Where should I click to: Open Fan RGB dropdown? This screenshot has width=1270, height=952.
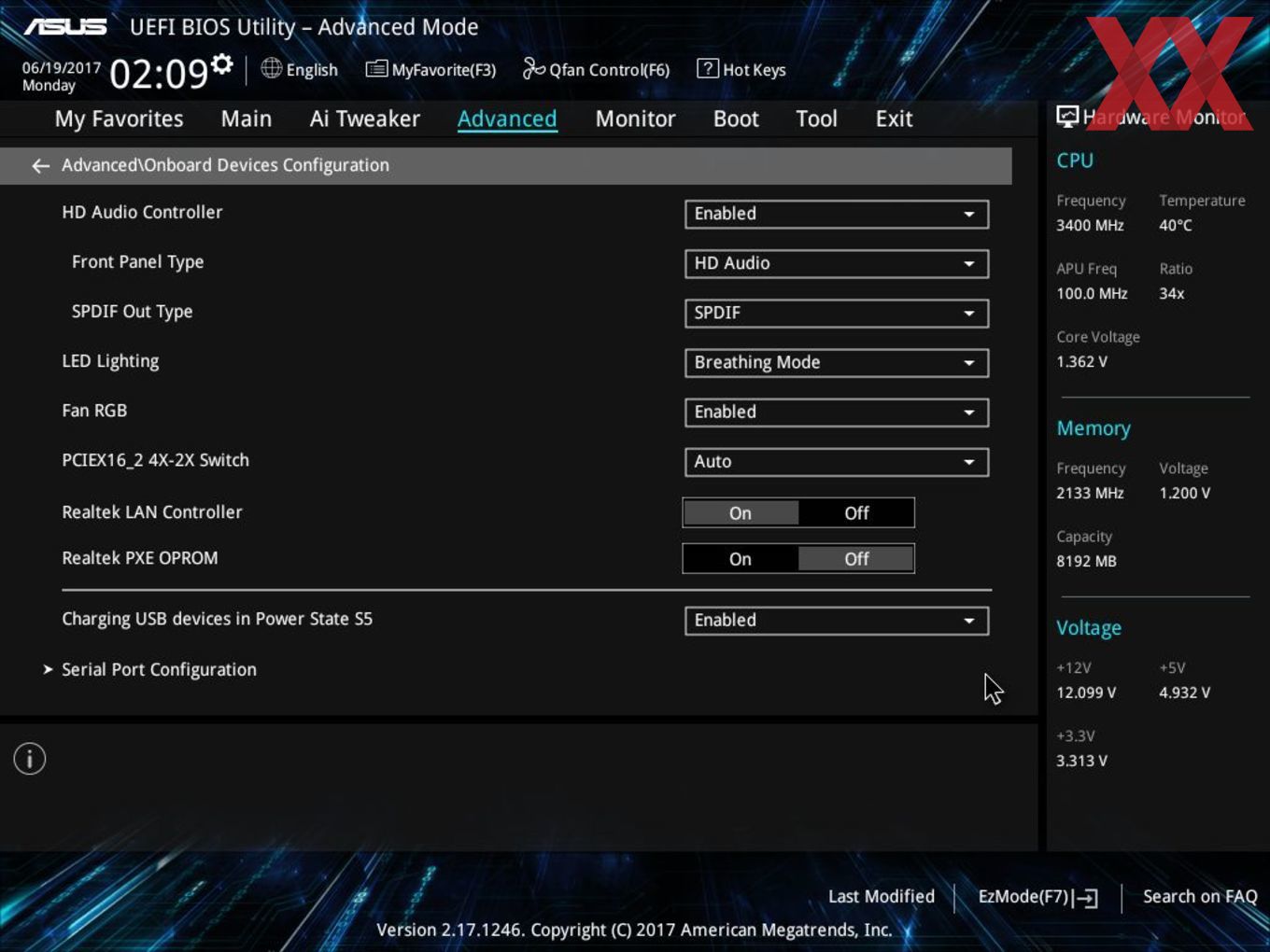tap(837, 412)
